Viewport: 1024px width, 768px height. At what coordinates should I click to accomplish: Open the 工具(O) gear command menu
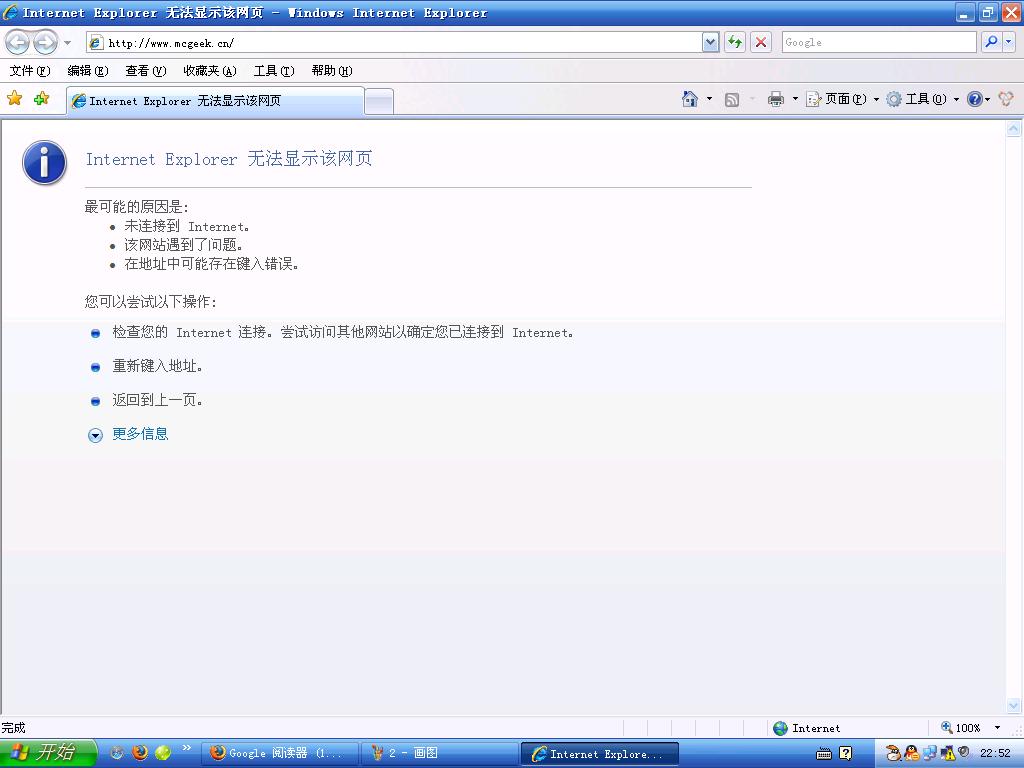[x=922, y=99]
